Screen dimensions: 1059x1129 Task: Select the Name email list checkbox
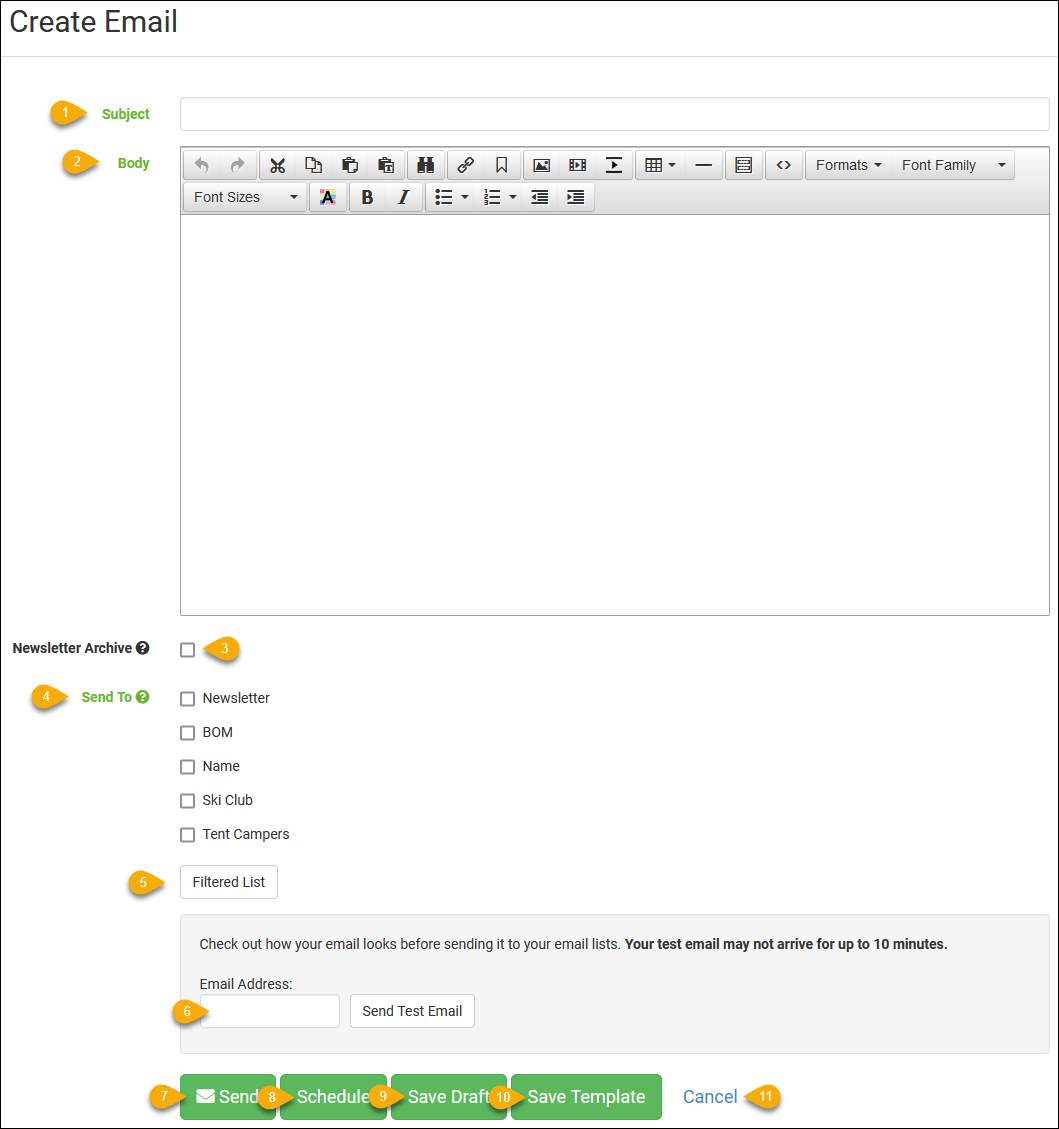coord(187,767)
